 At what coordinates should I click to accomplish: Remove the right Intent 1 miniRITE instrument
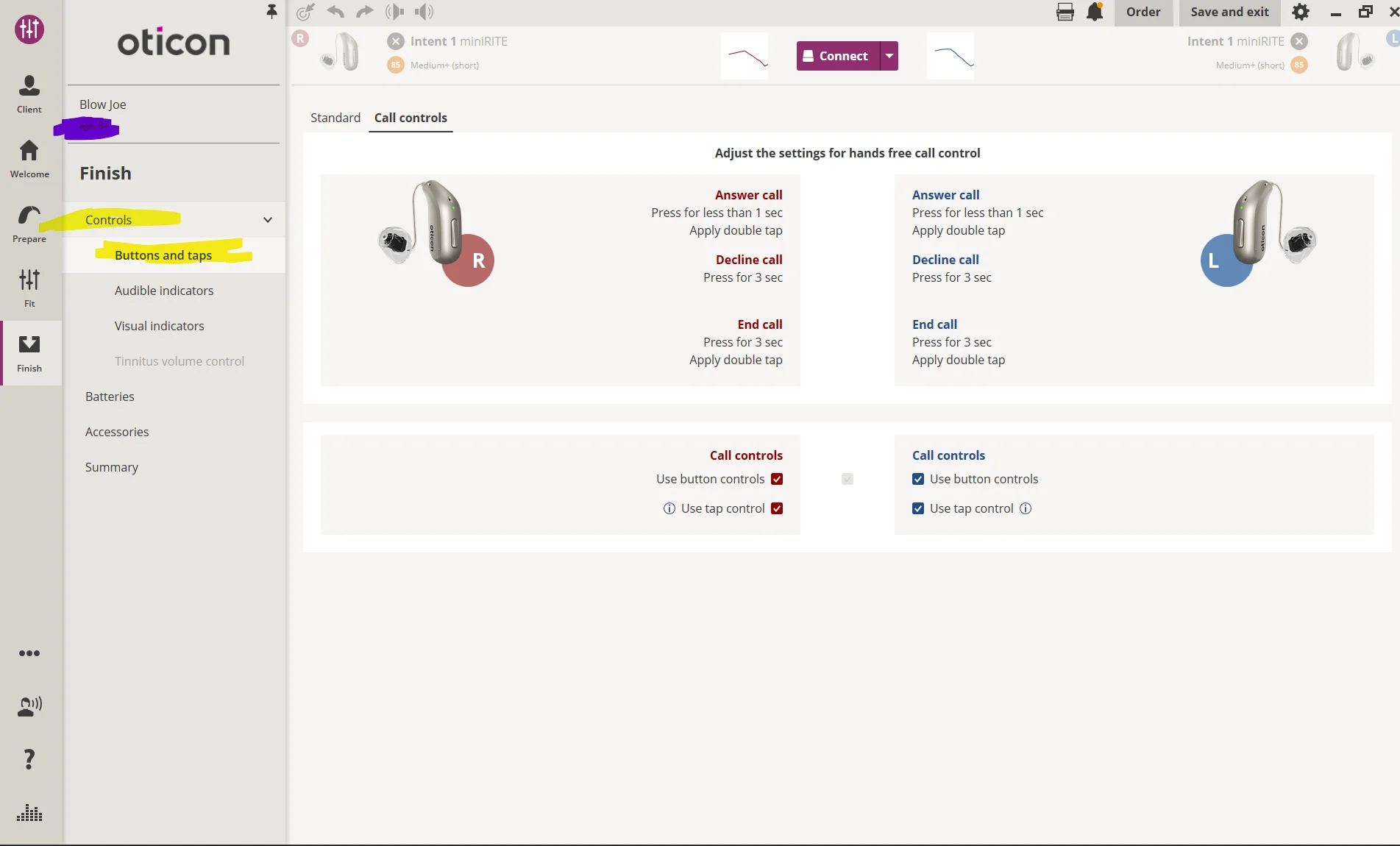click(x=396, y=41)
